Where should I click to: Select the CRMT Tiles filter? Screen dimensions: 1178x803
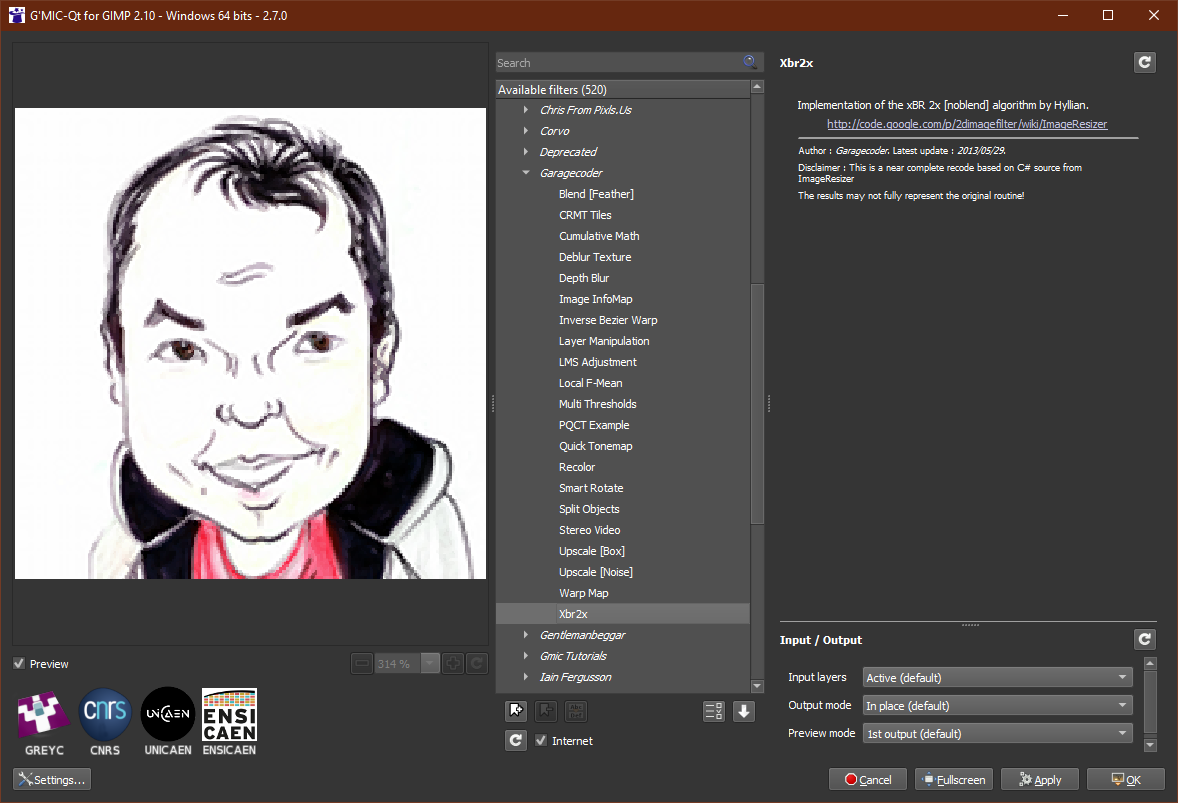pos(585,215)
